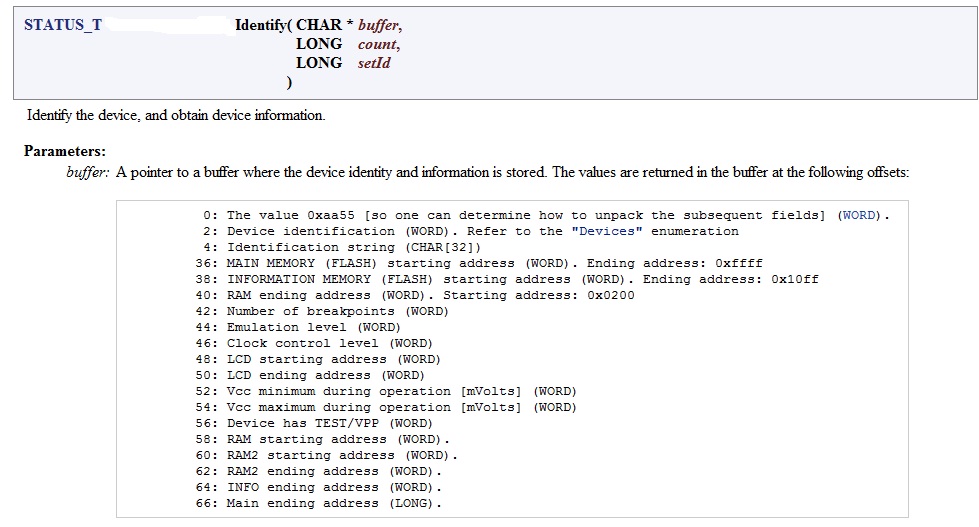Click the setId parameter in signature
The width and height of the screenshot is (979, 527).
tap(374, 63)
